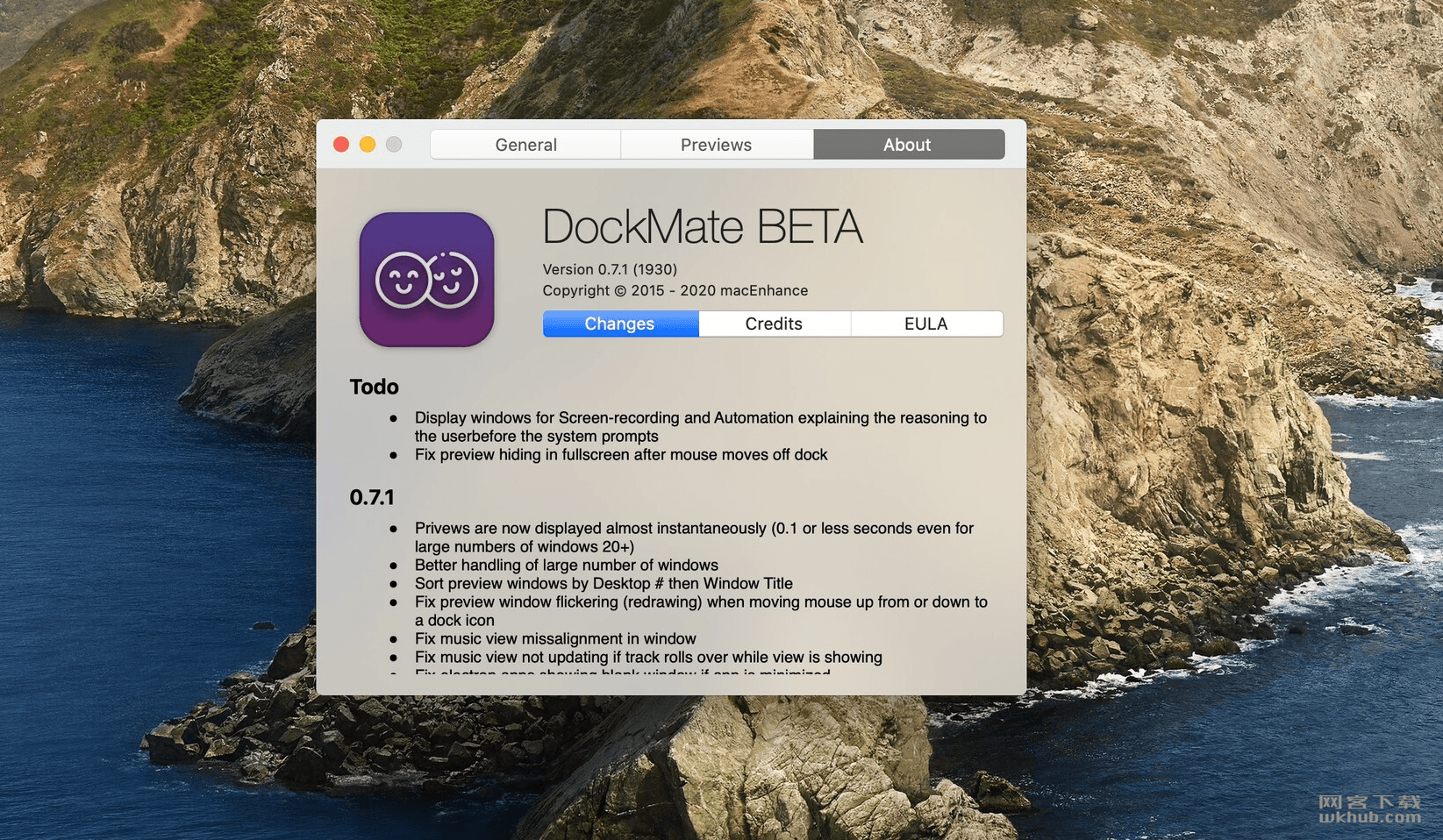Open the Previews tab
The width and height of the screenshot is (1443, 840).
[717, 145]
